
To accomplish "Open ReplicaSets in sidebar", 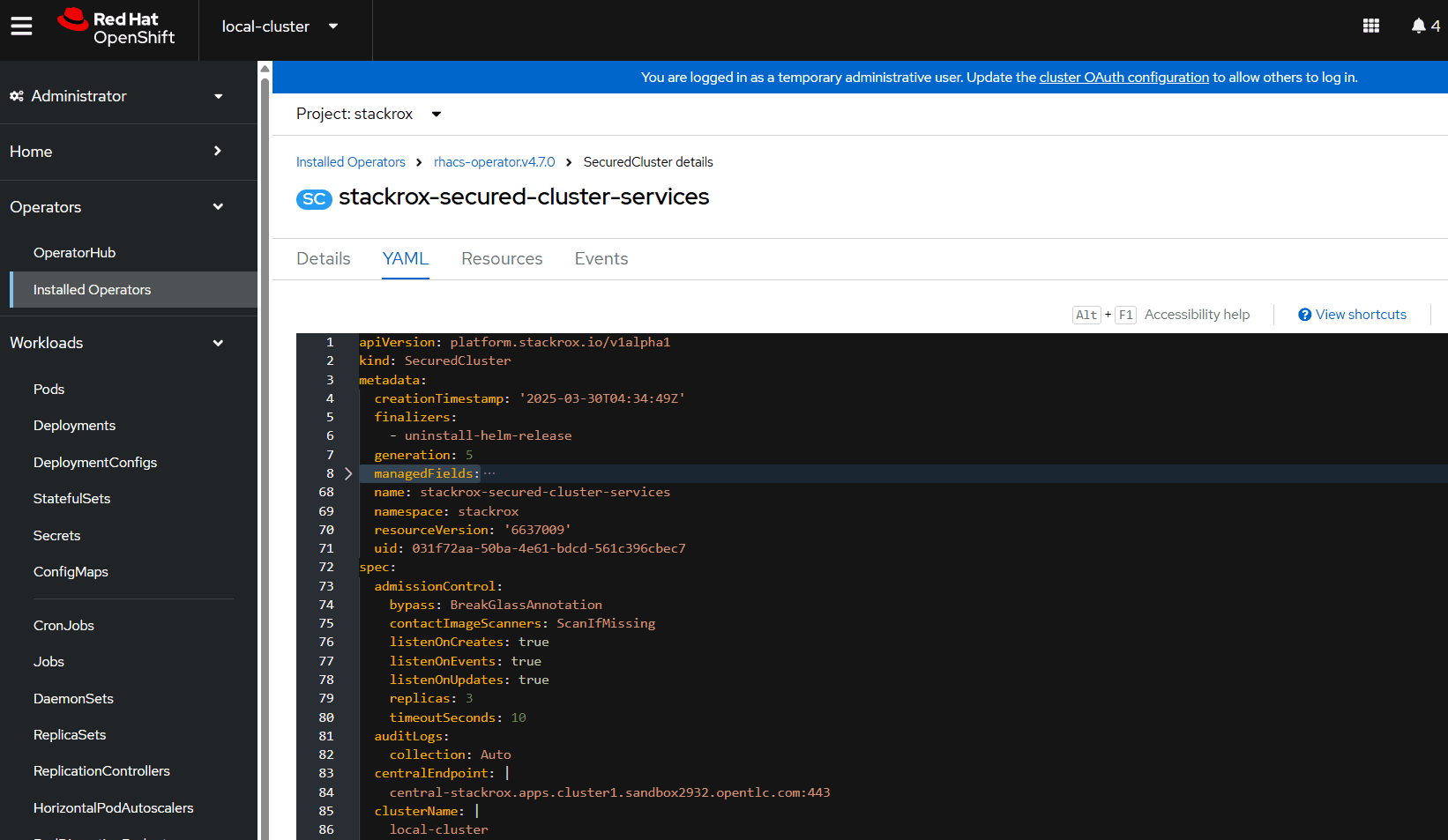I will 70,735.
